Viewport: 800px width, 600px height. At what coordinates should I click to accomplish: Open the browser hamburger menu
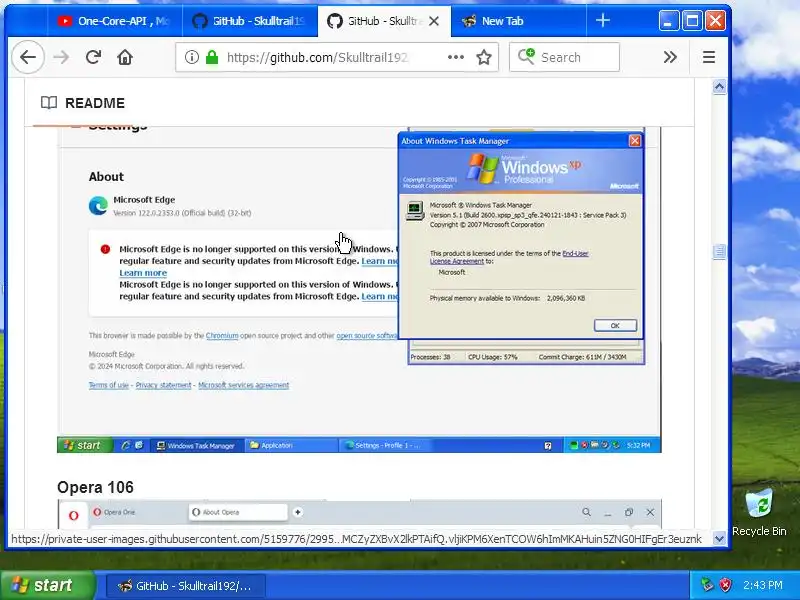point(709,57)
